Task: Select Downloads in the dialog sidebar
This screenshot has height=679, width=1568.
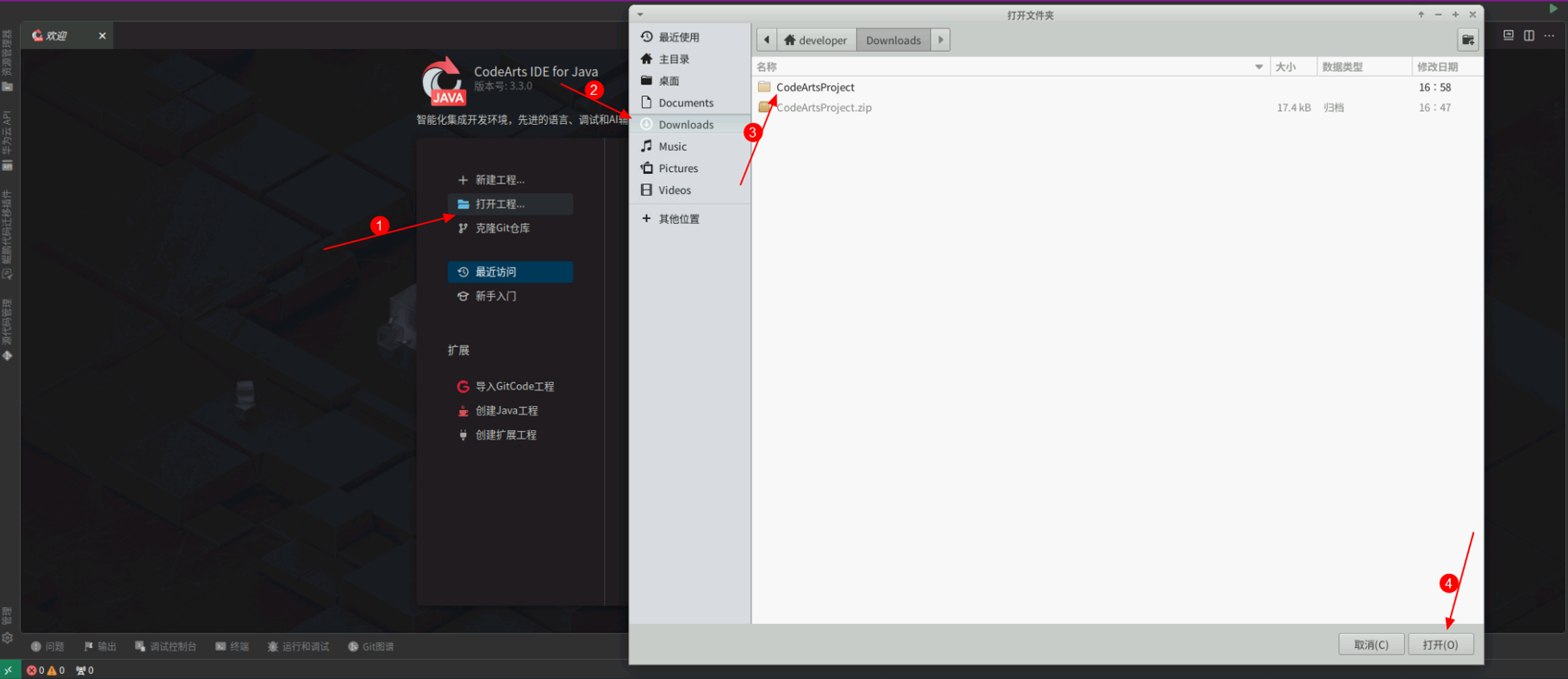Action: [x=689, y=124]
